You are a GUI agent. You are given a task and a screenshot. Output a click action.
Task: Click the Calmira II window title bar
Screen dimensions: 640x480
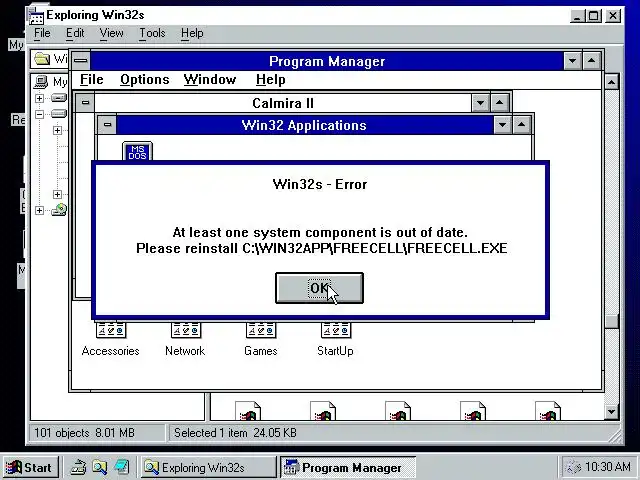[282, 103]
